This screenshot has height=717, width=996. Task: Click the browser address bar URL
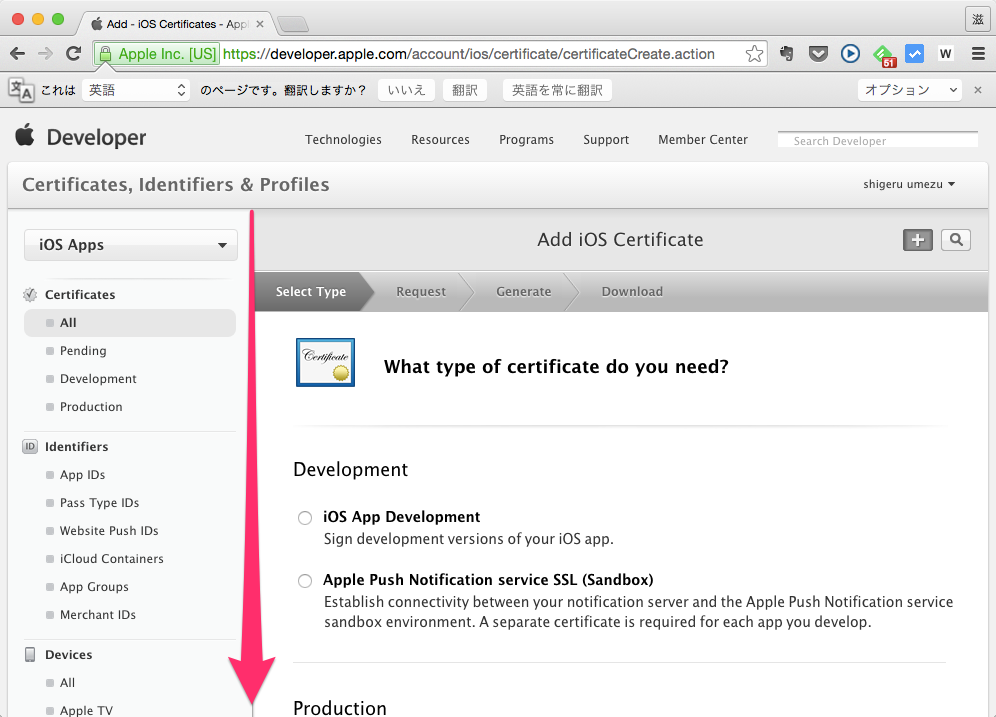(469, 54)
